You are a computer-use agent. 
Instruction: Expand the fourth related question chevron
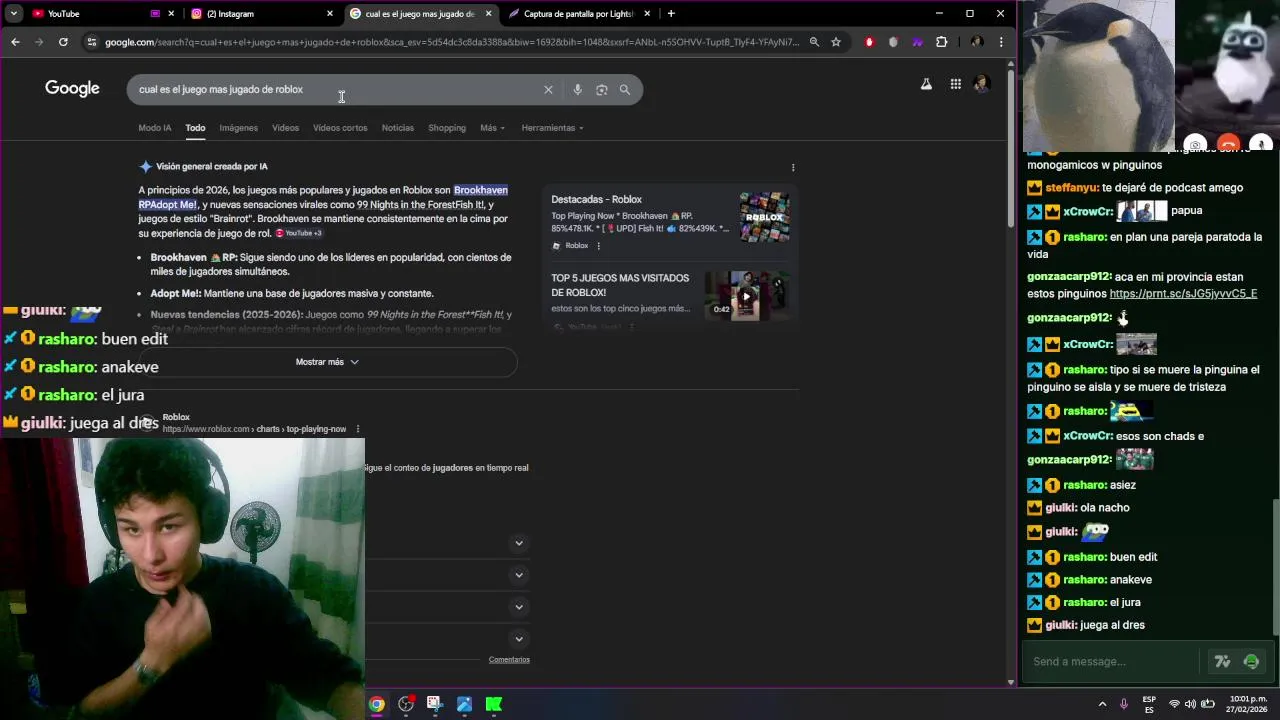pyautogui.click(x=519, y=639)
